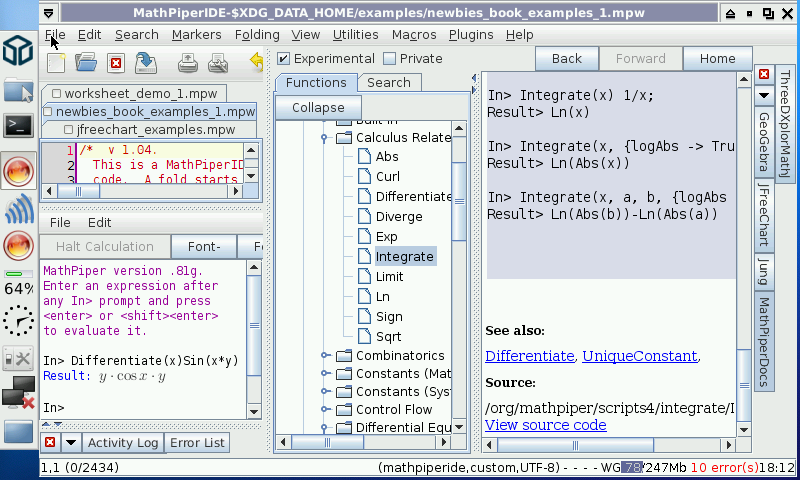The height and width of the screenshot is (480, 800).
Task: Open the View source code link
Action: tap(545, 425)
